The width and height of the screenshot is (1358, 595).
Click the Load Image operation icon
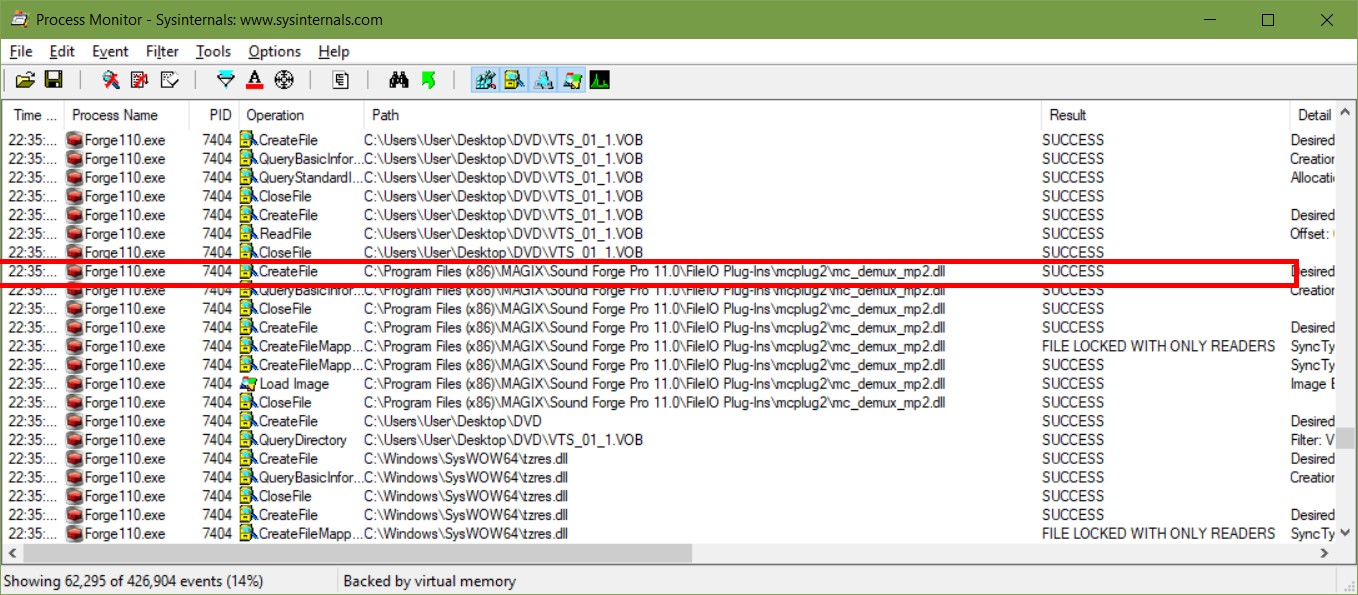tap(249, 384)
